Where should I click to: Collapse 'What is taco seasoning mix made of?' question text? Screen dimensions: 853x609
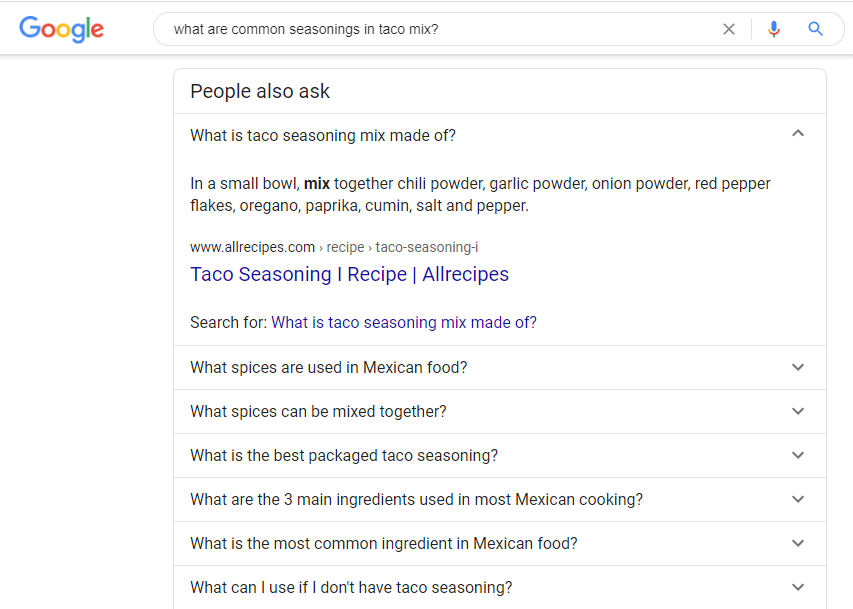click(322, 136)
